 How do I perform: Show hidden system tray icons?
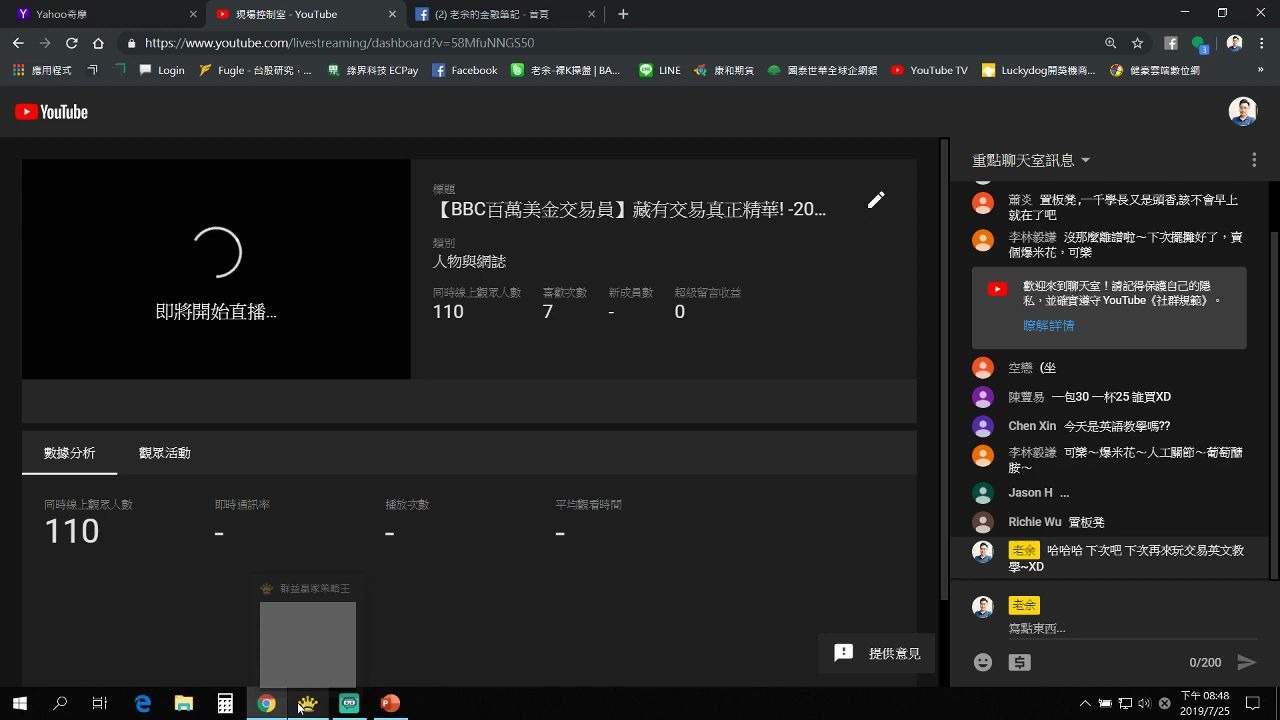(x=1085, y=703)
